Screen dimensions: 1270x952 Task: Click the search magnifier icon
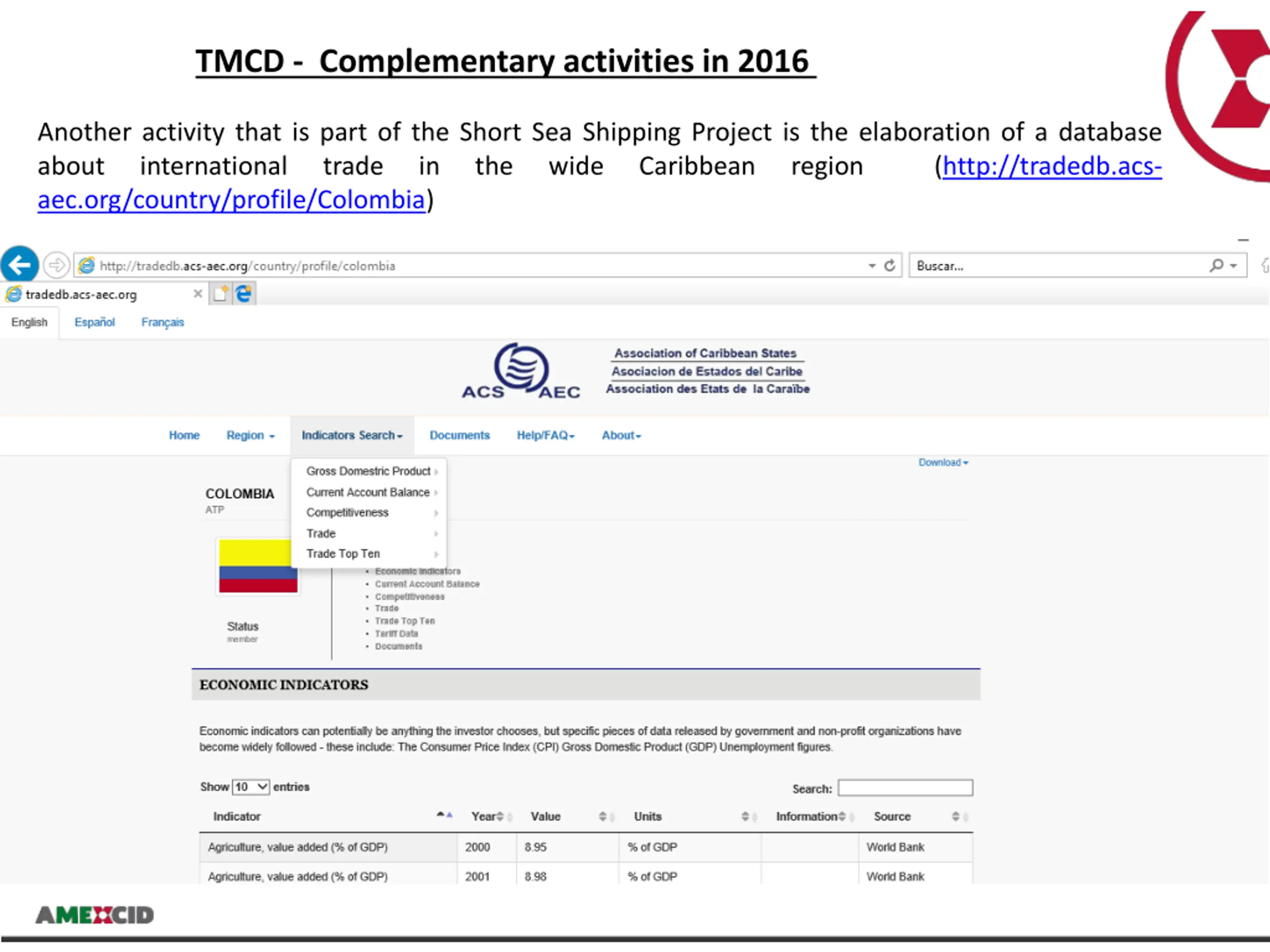tap(1216, 265)
